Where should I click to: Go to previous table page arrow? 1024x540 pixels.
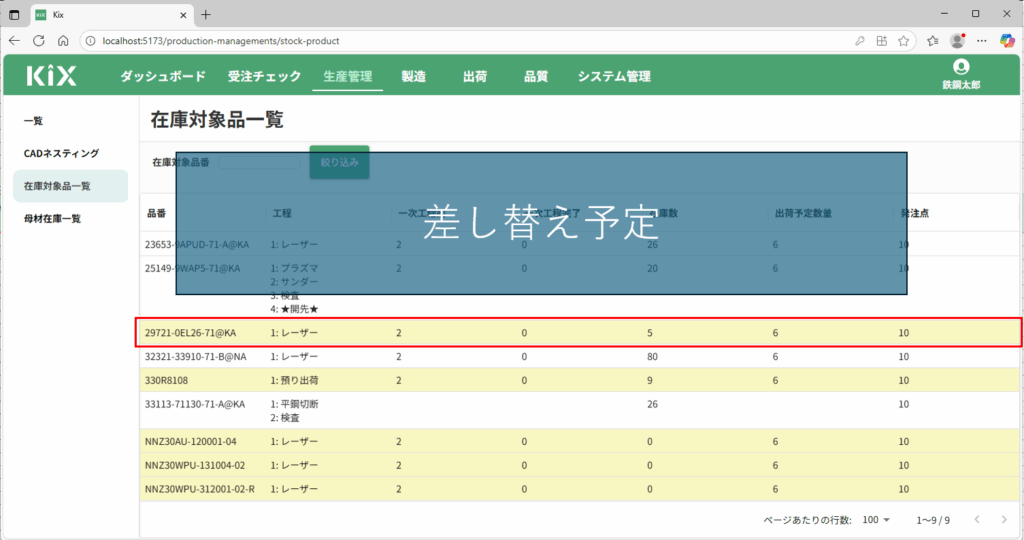(x=977, y=520)
